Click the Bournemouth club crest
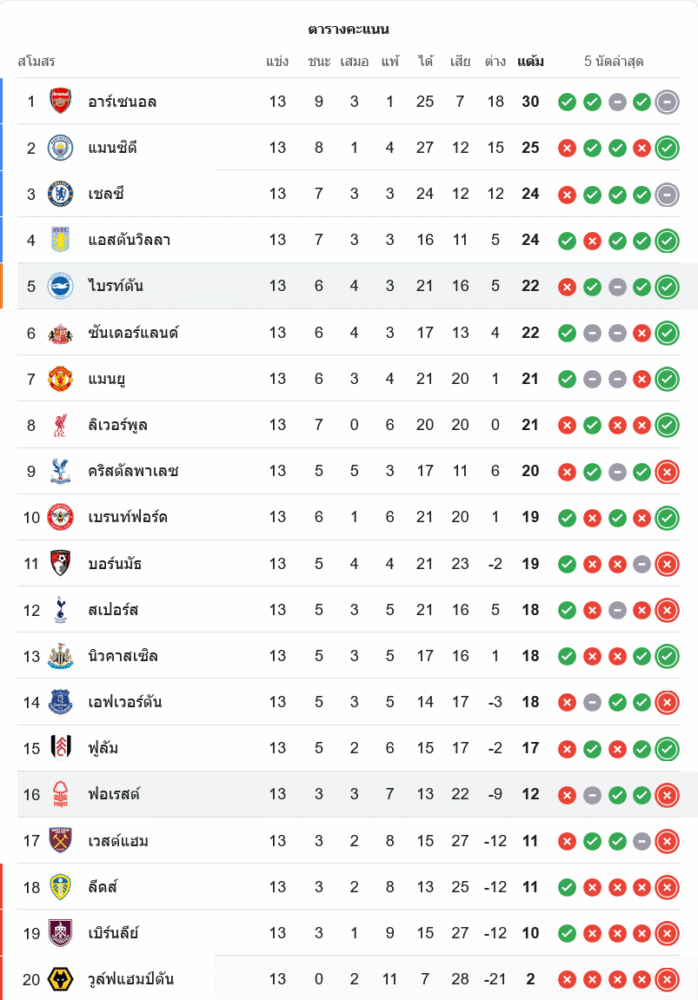Screen dimensions: 698x1000 61,563
